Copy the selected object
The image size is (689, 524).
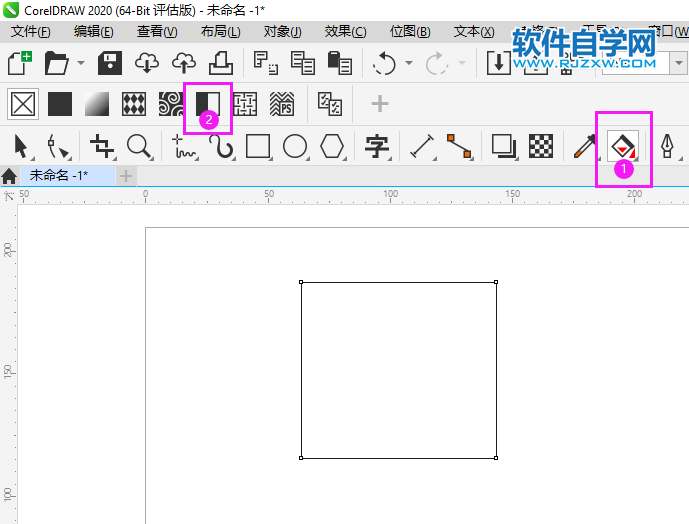(x=302, y=63)
